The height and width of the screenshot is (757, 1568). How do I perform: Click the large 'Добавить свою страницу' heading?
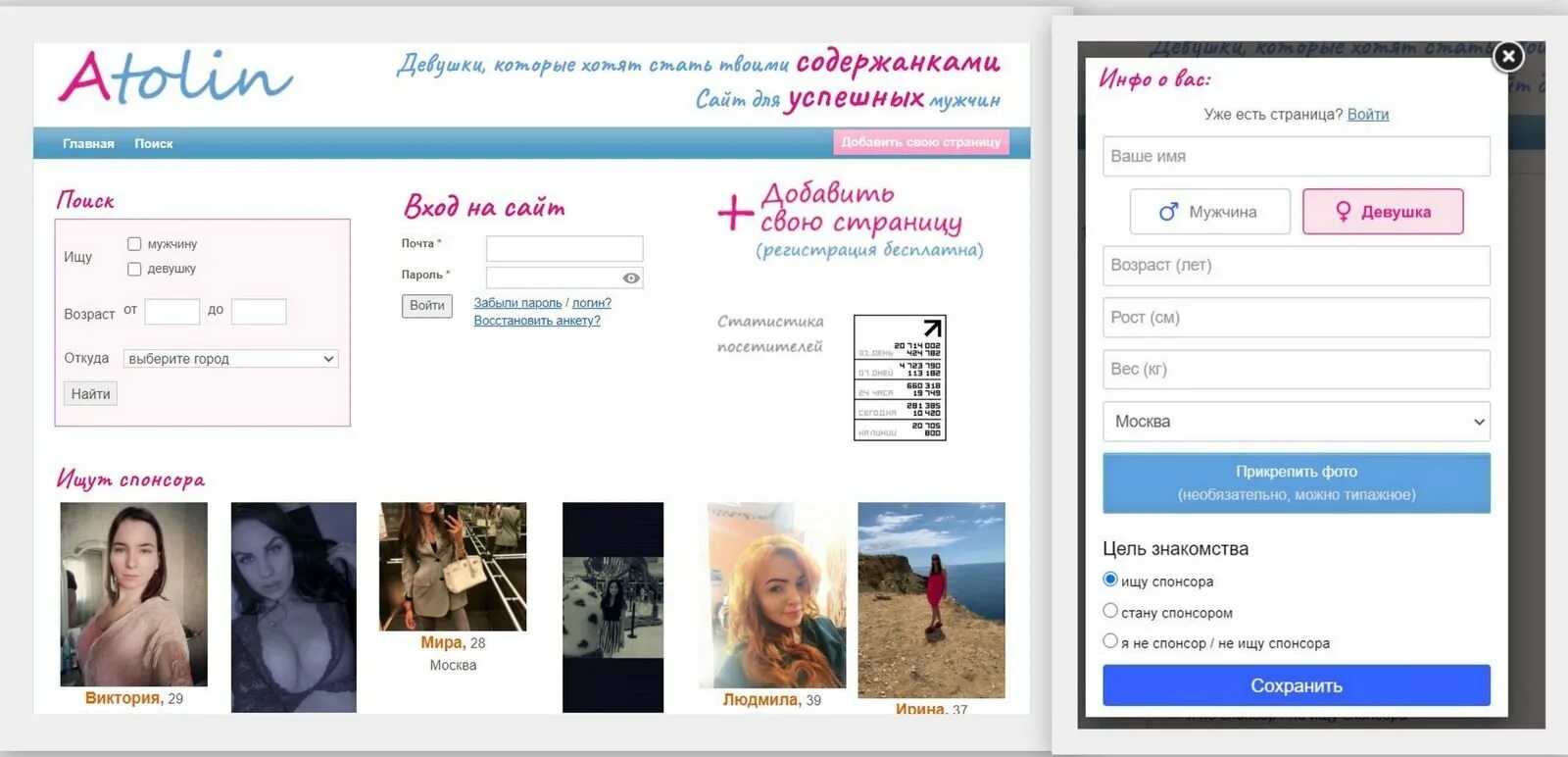point(860,208)
